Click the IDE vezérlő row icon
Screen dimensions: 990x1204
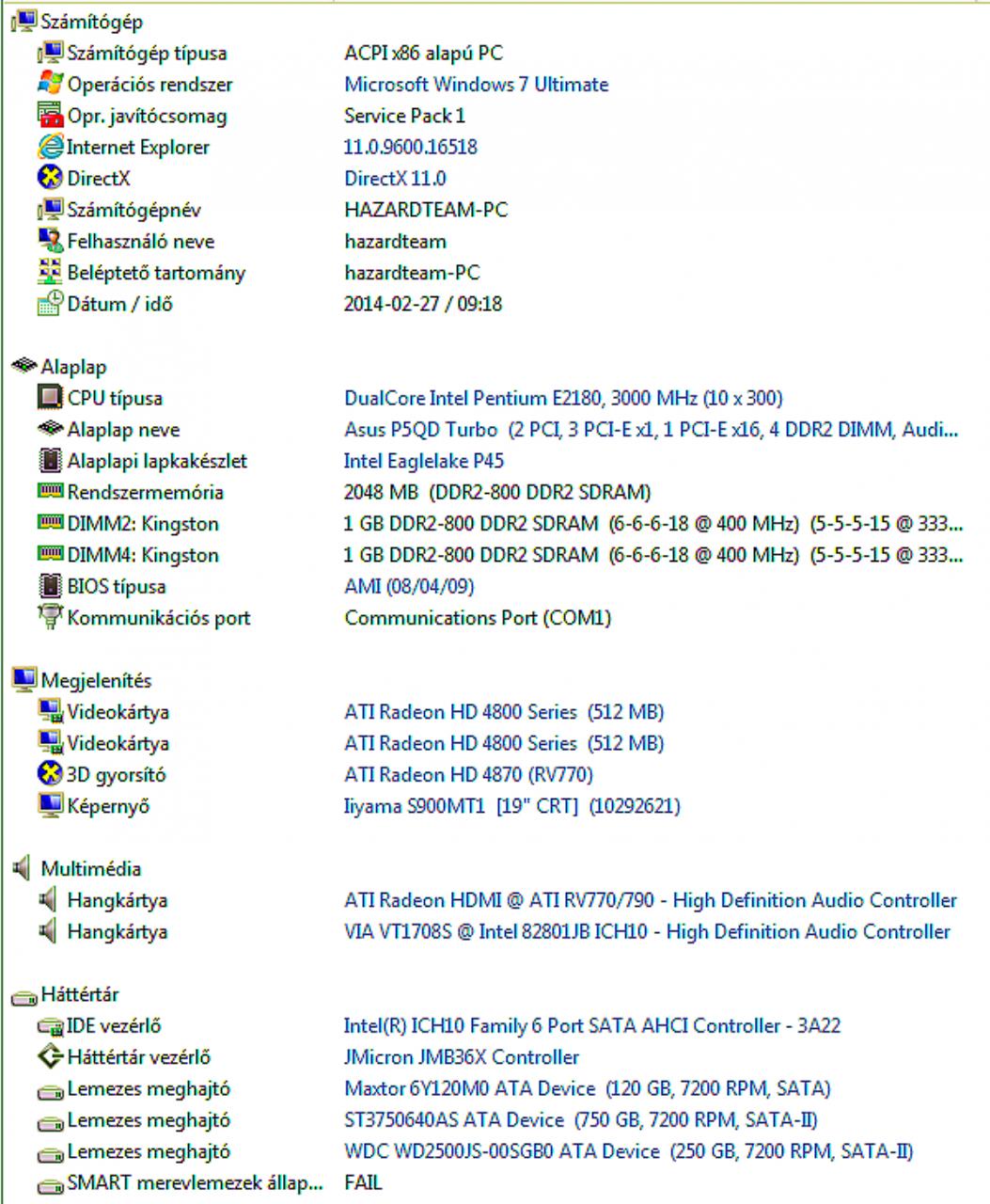(x=50, y=1026)
